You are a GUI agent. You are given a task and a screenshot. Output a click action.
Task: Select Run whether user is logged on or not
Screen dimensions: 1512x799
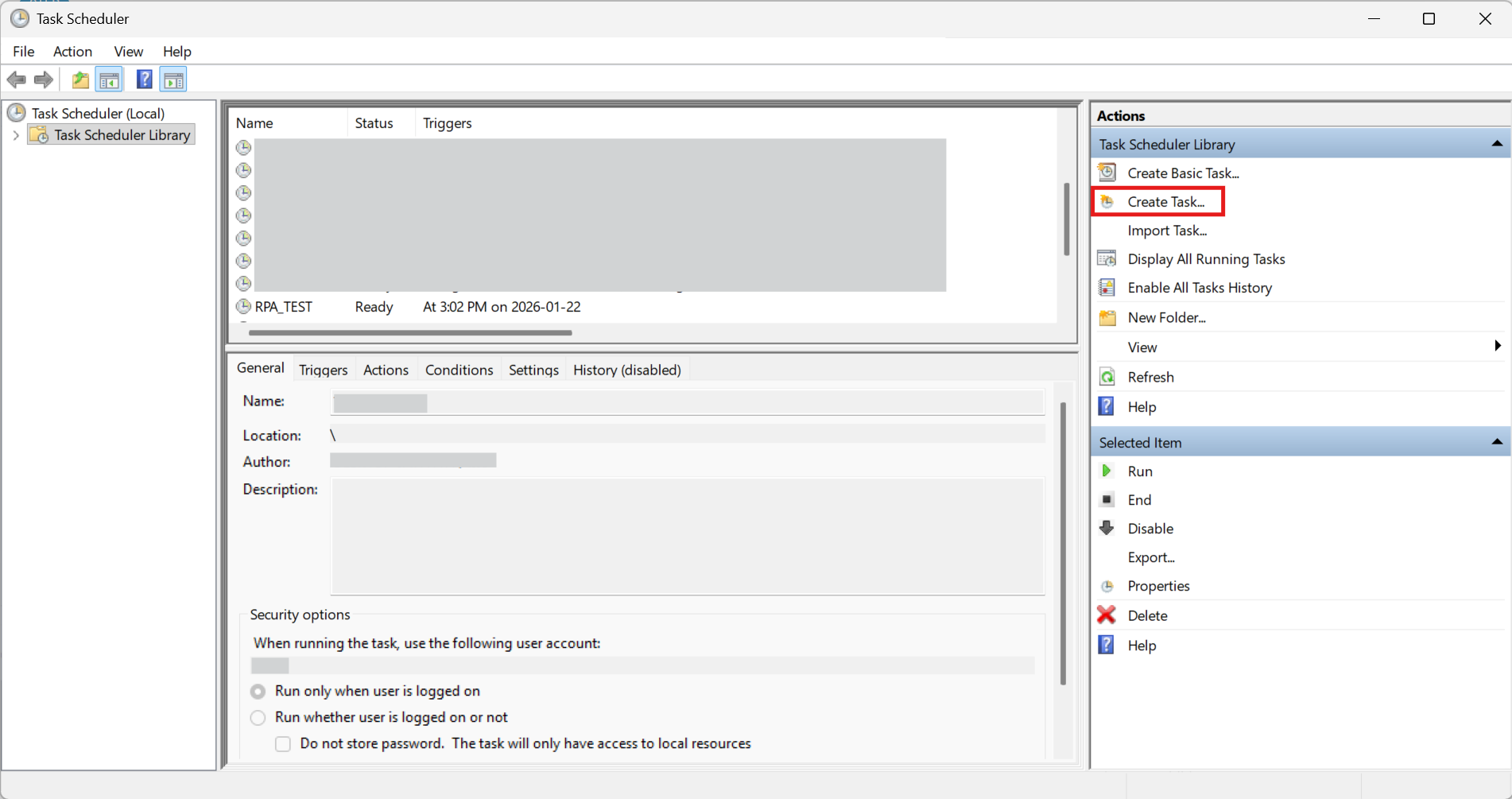[x=258, y=718]
